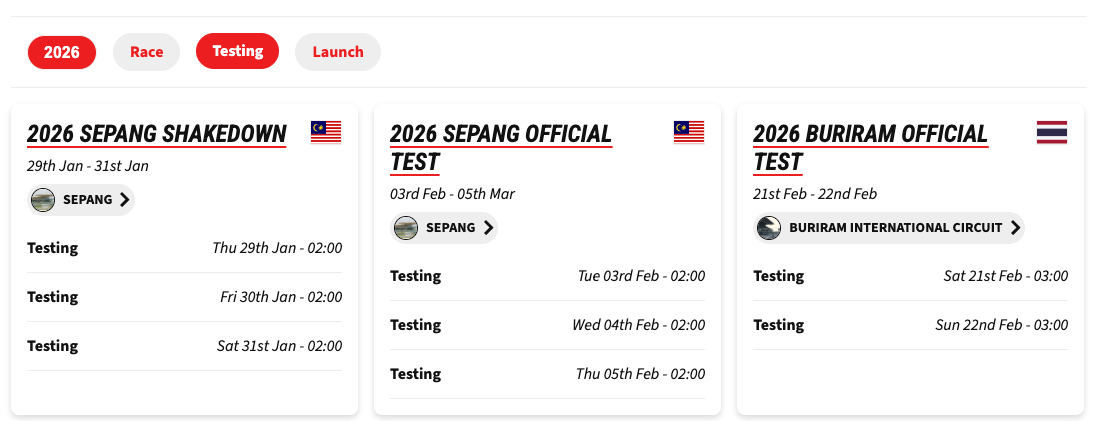Open the 2026 Buriram Official Test link
This screenshot has width=1098, height=421.
point(870,147)
